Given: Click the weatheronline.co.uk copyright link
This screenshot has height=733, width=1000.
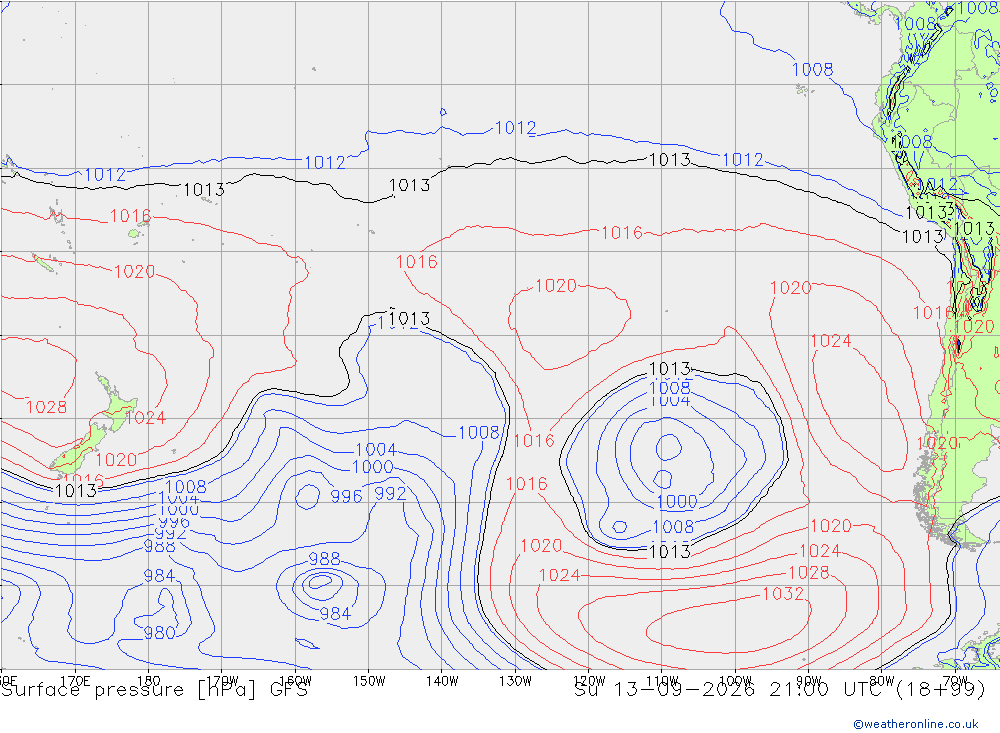Looking at the screenshot, I should coord(916,724).
